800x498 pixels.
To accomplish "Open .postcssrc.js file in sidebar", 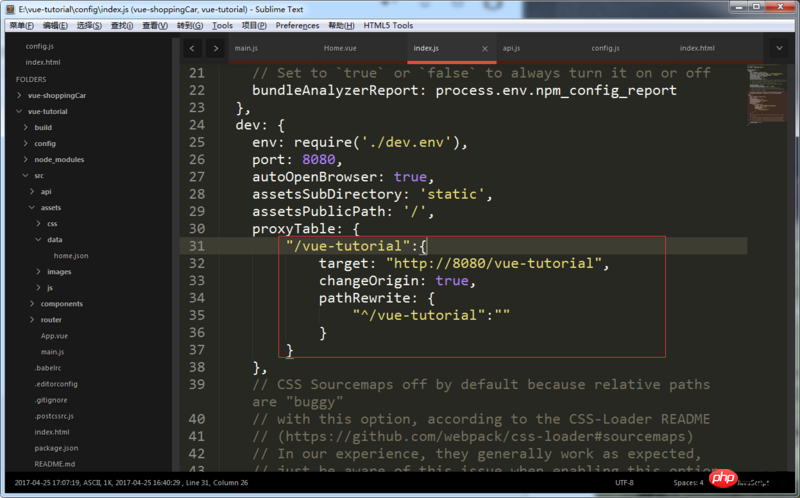I will pos(54,416).
